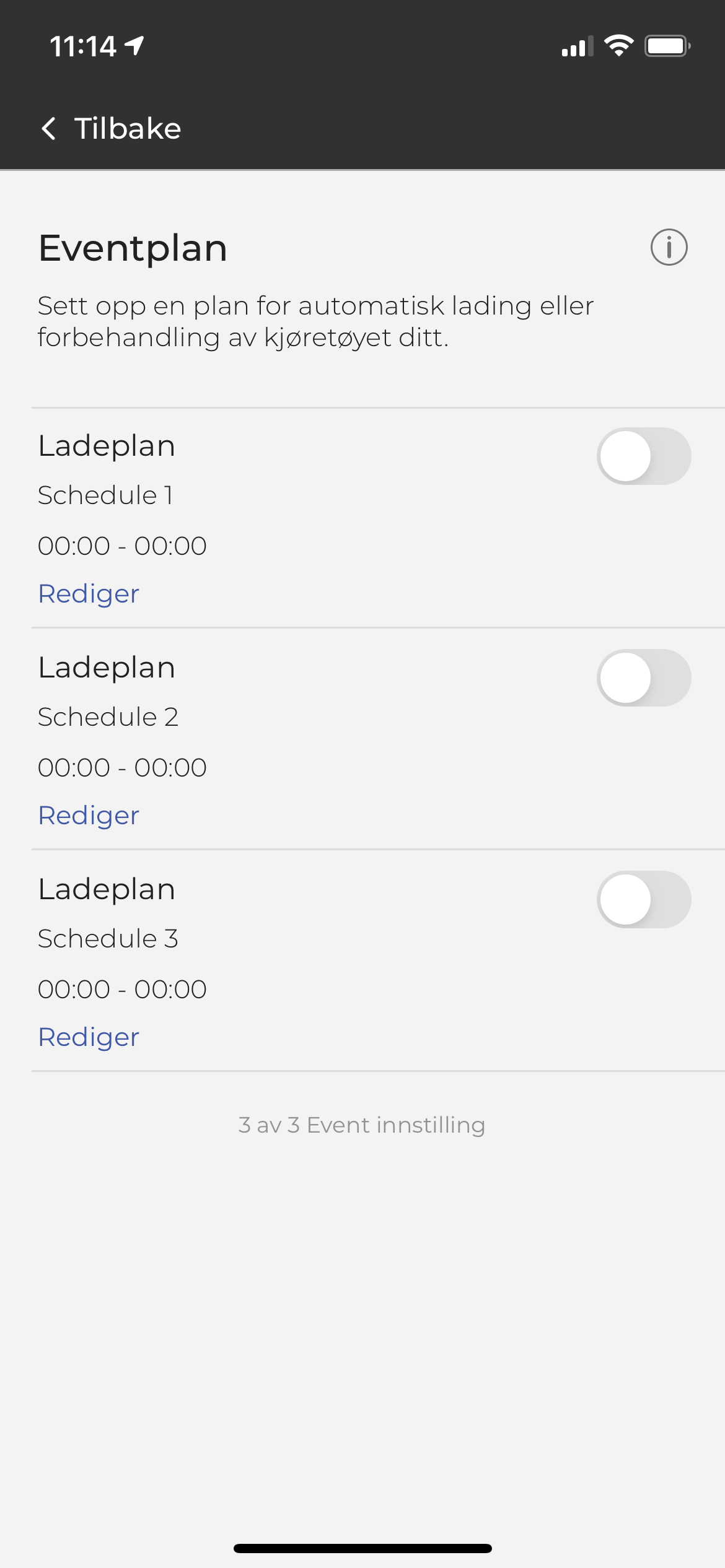Tap the Wi-Fi status icon
This screenshot has width=725, height=1568.
point(618,46)
